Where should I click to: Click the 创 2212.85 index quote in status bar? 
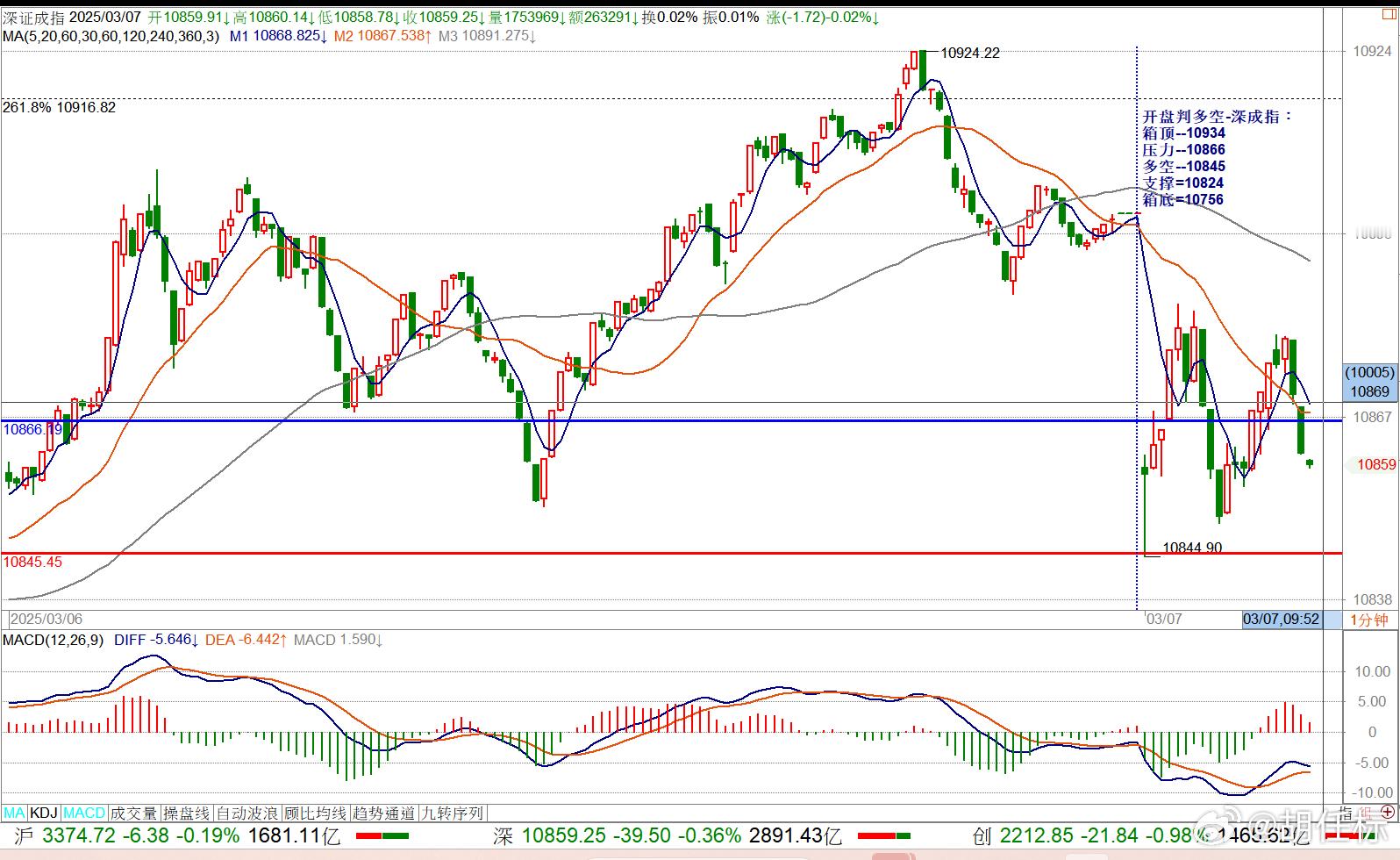point(1023,835)
